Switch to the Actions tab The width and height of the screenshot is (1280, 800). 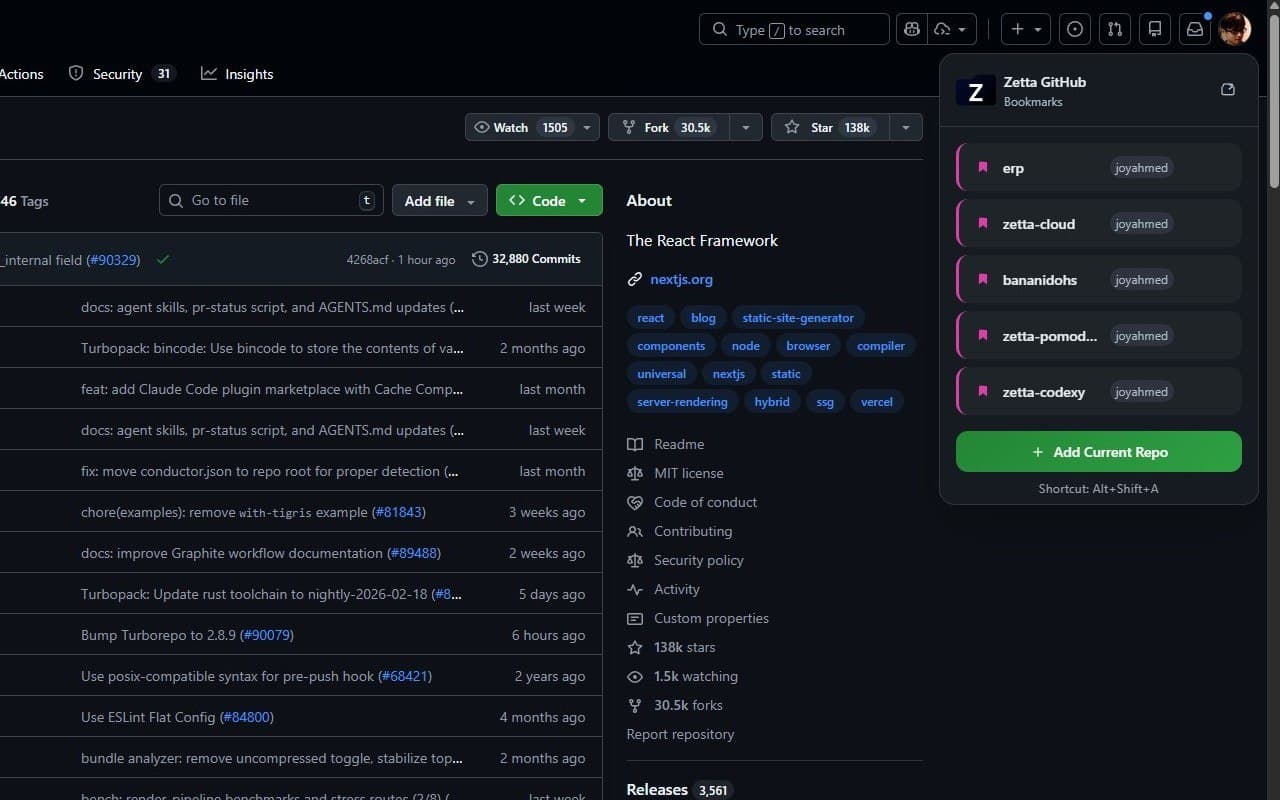point(21,74)
